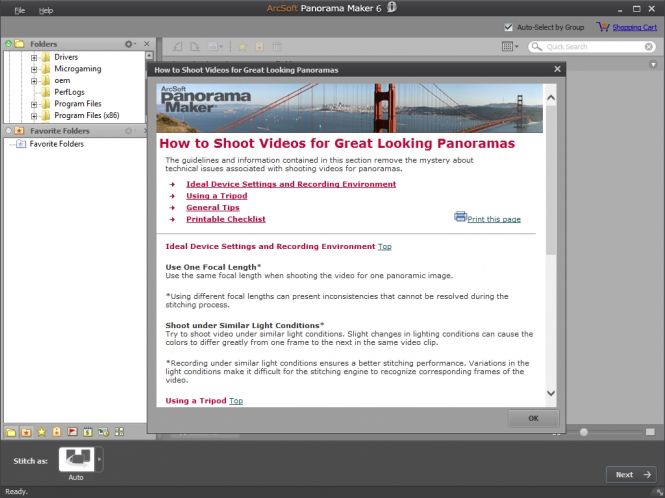Image resolution: width=665 pixels, height=498 pixels.
Task: Select the Favorite Folders tree item icon
Action: click(x=20, y=144)
